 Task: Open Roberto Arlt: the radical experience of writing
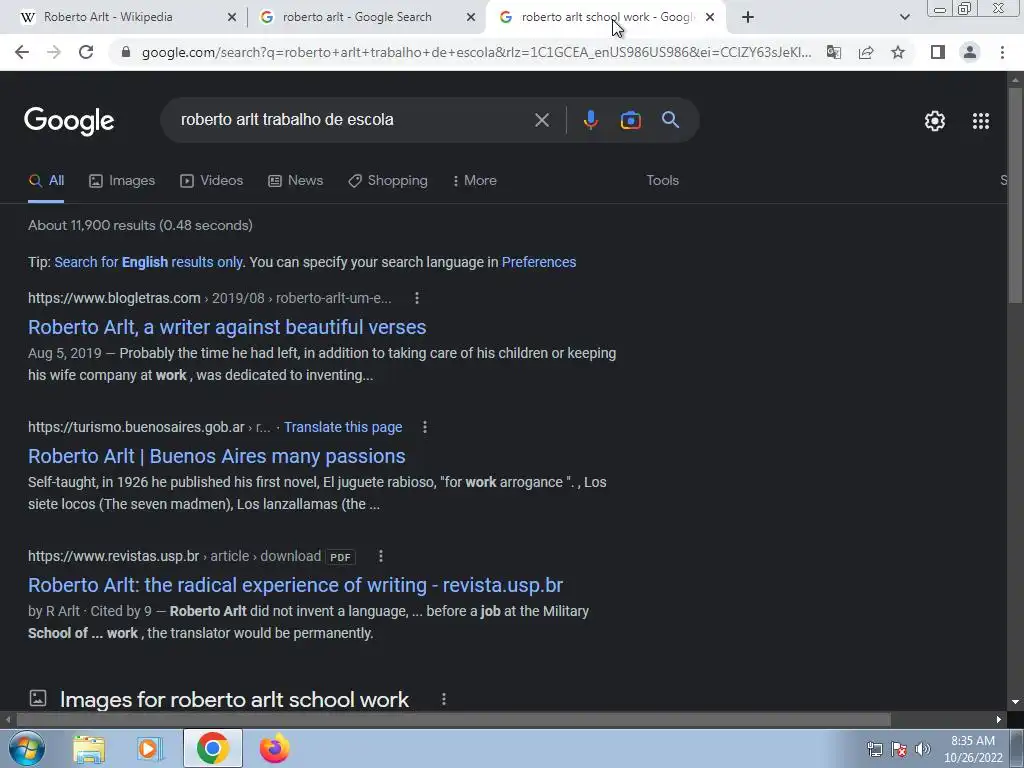click(295, 585)
